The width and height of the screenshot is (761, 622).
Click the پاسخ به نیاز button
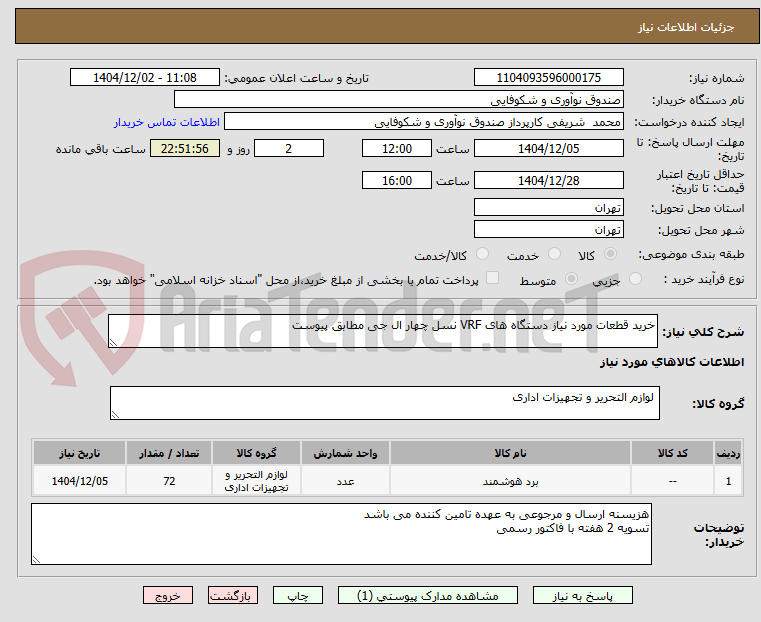tap(582, 595)
